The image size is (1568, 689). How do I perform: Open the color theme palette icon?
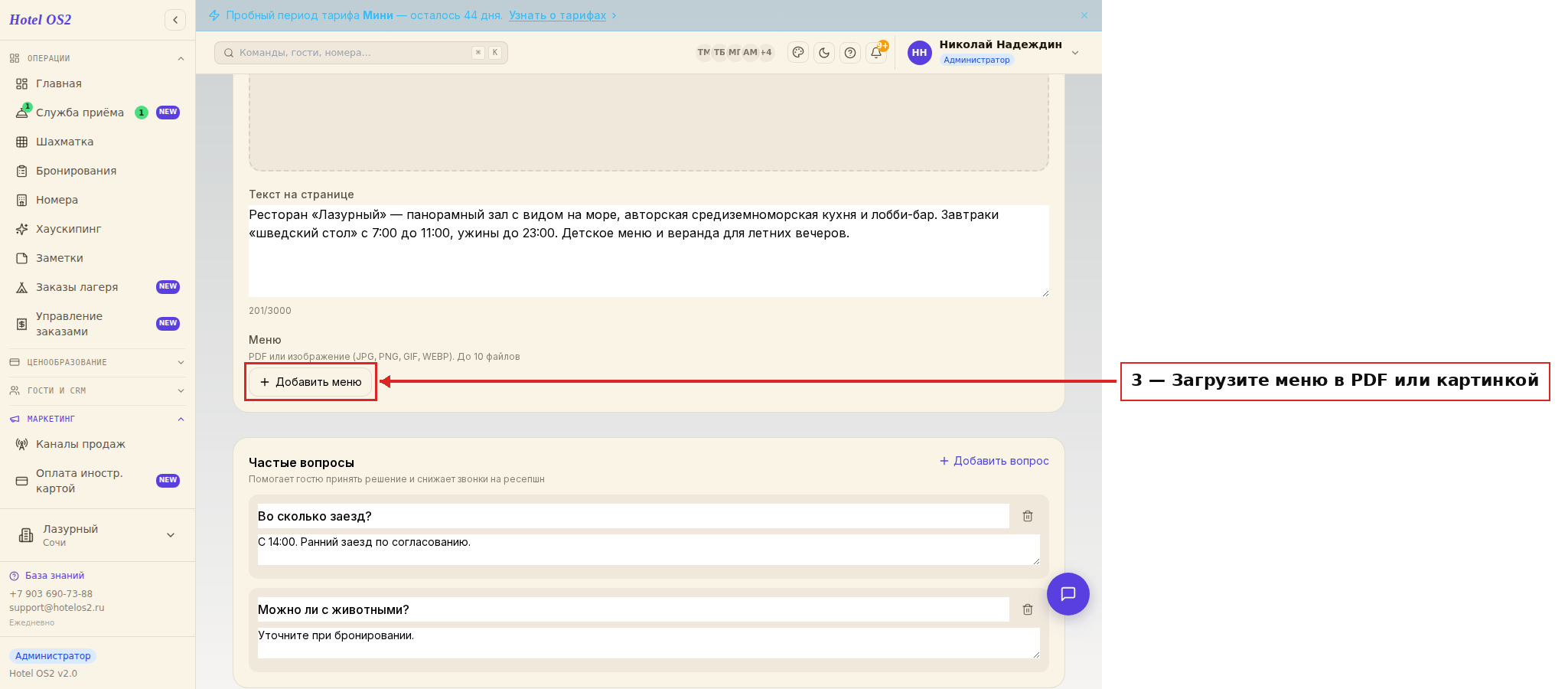[798, 53]
